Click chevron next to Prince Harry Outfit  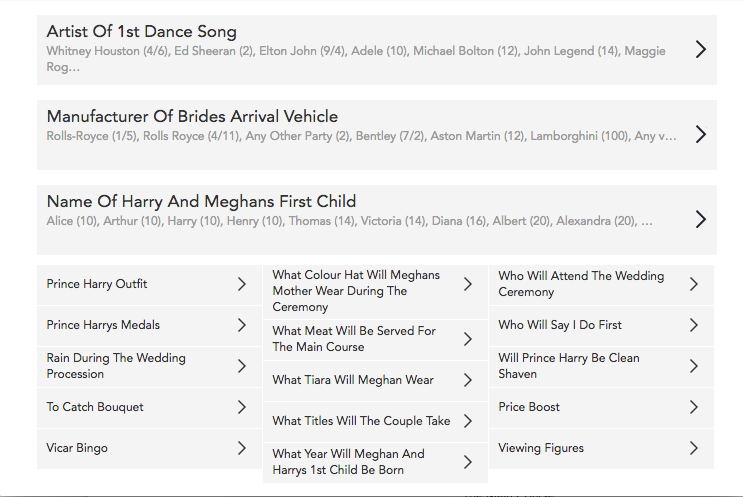tap(242, 284)
